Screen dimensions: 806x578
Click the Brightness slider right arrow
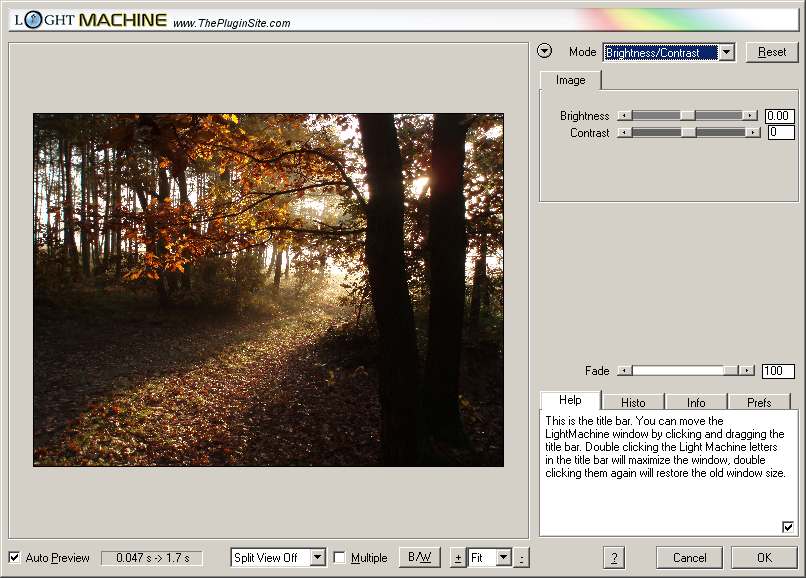click(x=750, y=116)
